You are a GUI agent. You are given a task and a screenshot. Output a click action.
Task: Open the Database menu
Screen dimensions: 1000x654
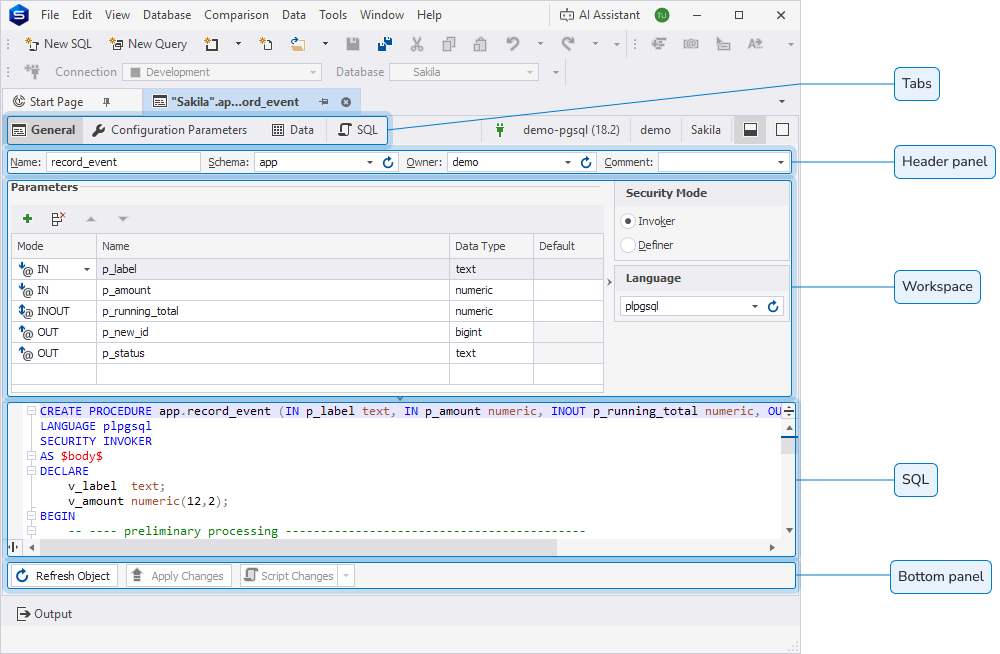(167, 15)
